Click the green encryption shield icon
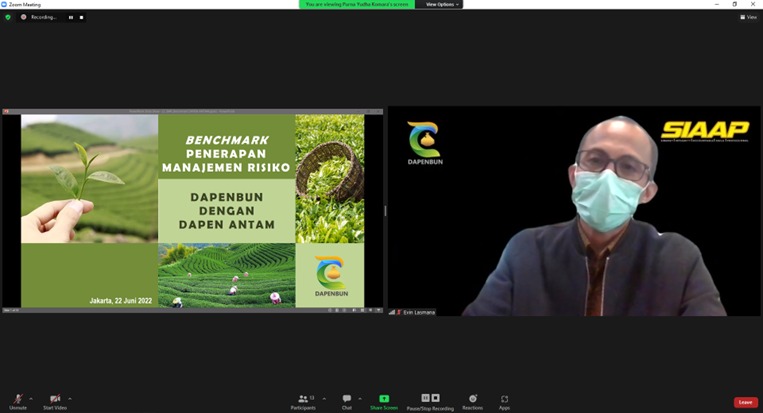The height and width of the screenshot is (413, 763). click(8, 17)
